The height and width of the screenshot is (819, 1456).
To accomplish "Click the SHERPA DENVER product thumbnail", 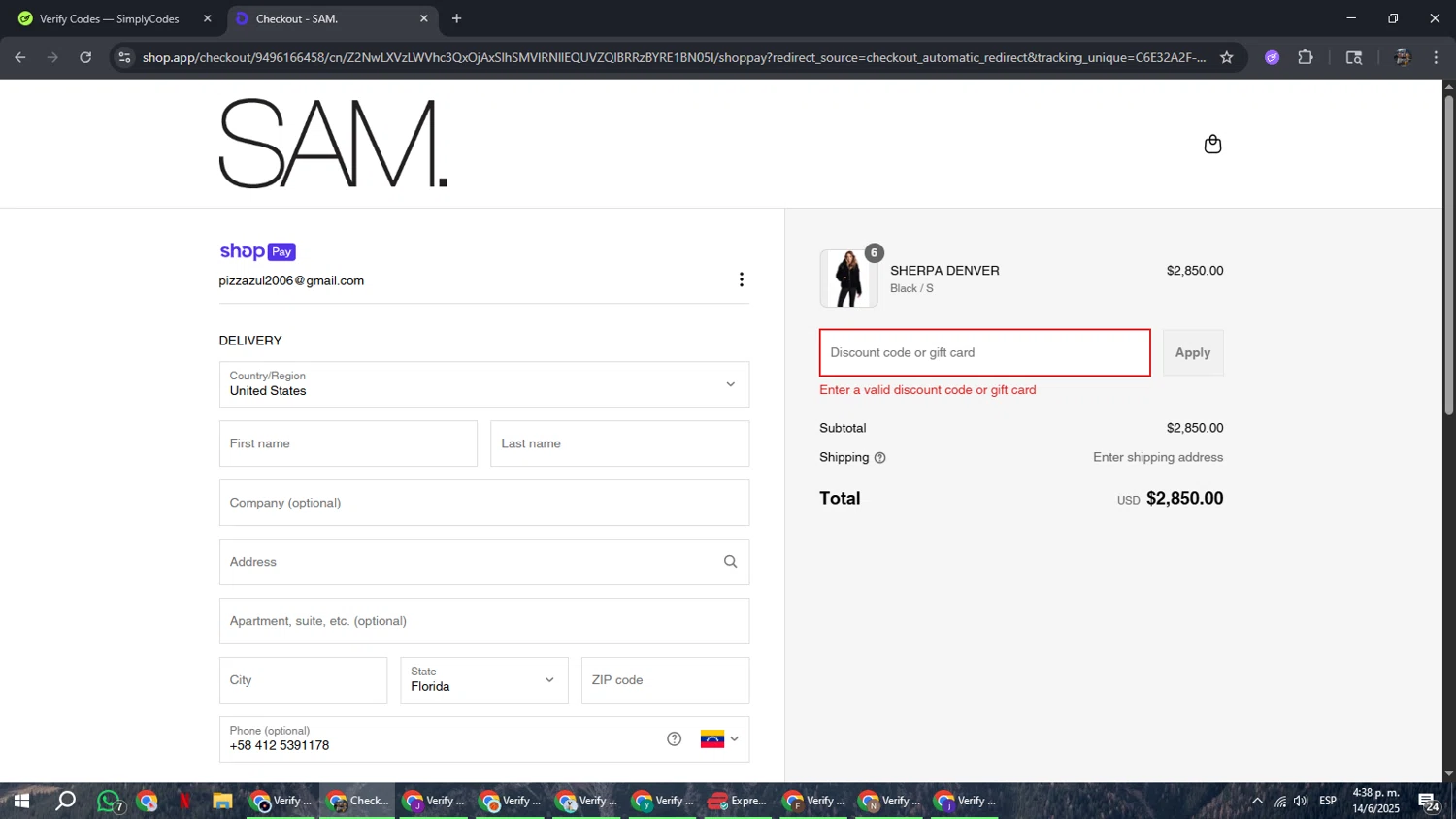I will pos(849,278).
